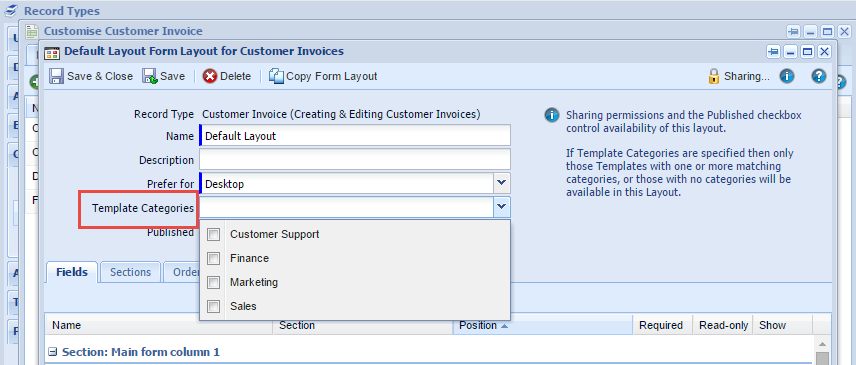The image size is (856, 365).
Task: Switch to the Sections tab
Action: pos(130,272)
